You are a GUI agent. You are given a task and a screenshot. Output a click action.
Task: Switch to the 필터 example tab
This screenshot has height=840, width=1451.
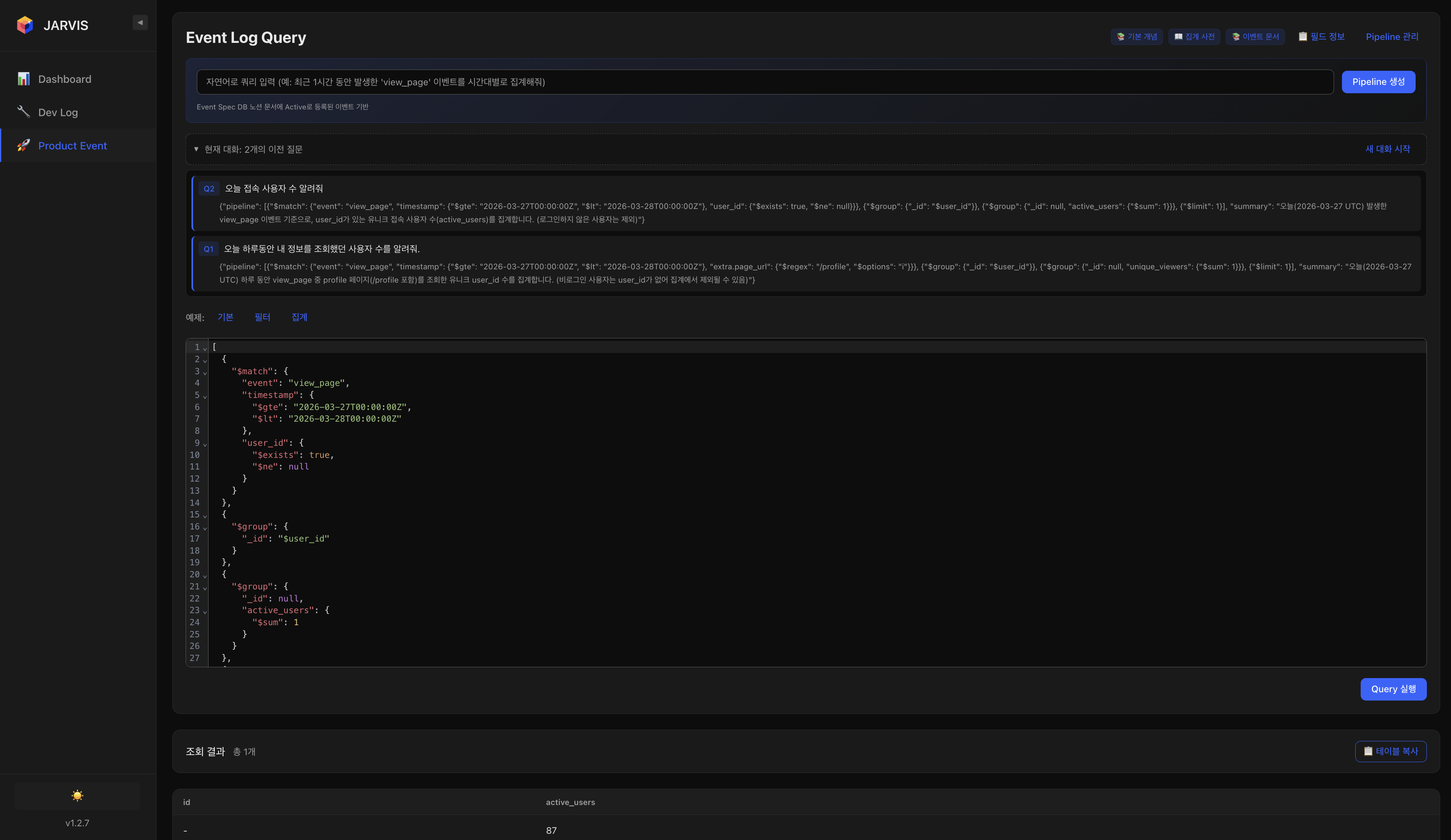click(x=263, y=317)
